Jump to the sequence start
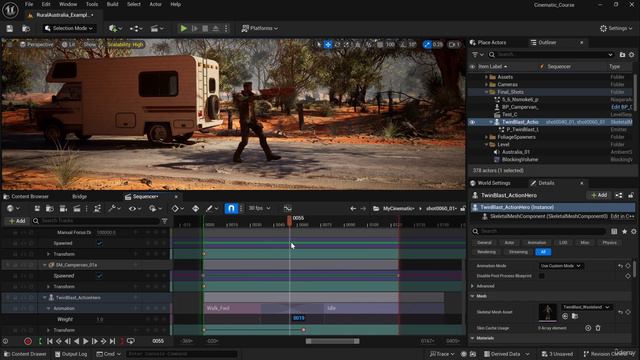 [49, 341]
